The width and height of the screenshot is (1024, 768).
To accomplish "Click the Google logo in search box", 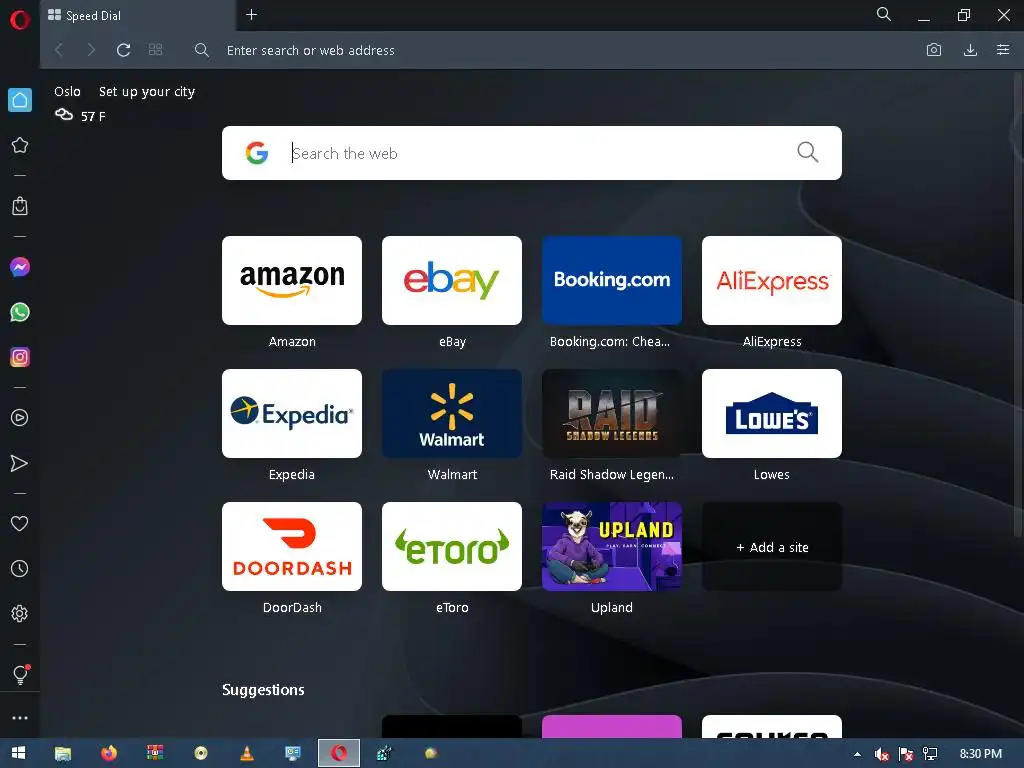I will pyautogui.click(x=257, y=153).
